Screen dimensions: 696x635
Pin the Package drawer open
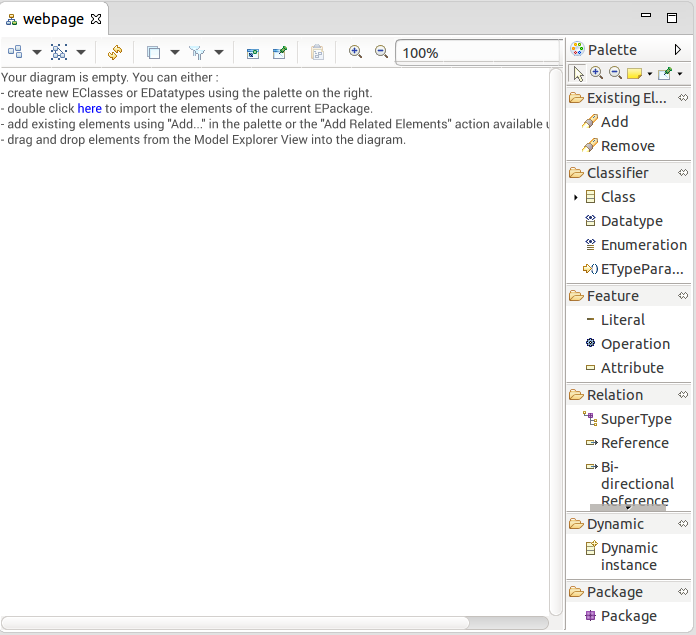683,591
